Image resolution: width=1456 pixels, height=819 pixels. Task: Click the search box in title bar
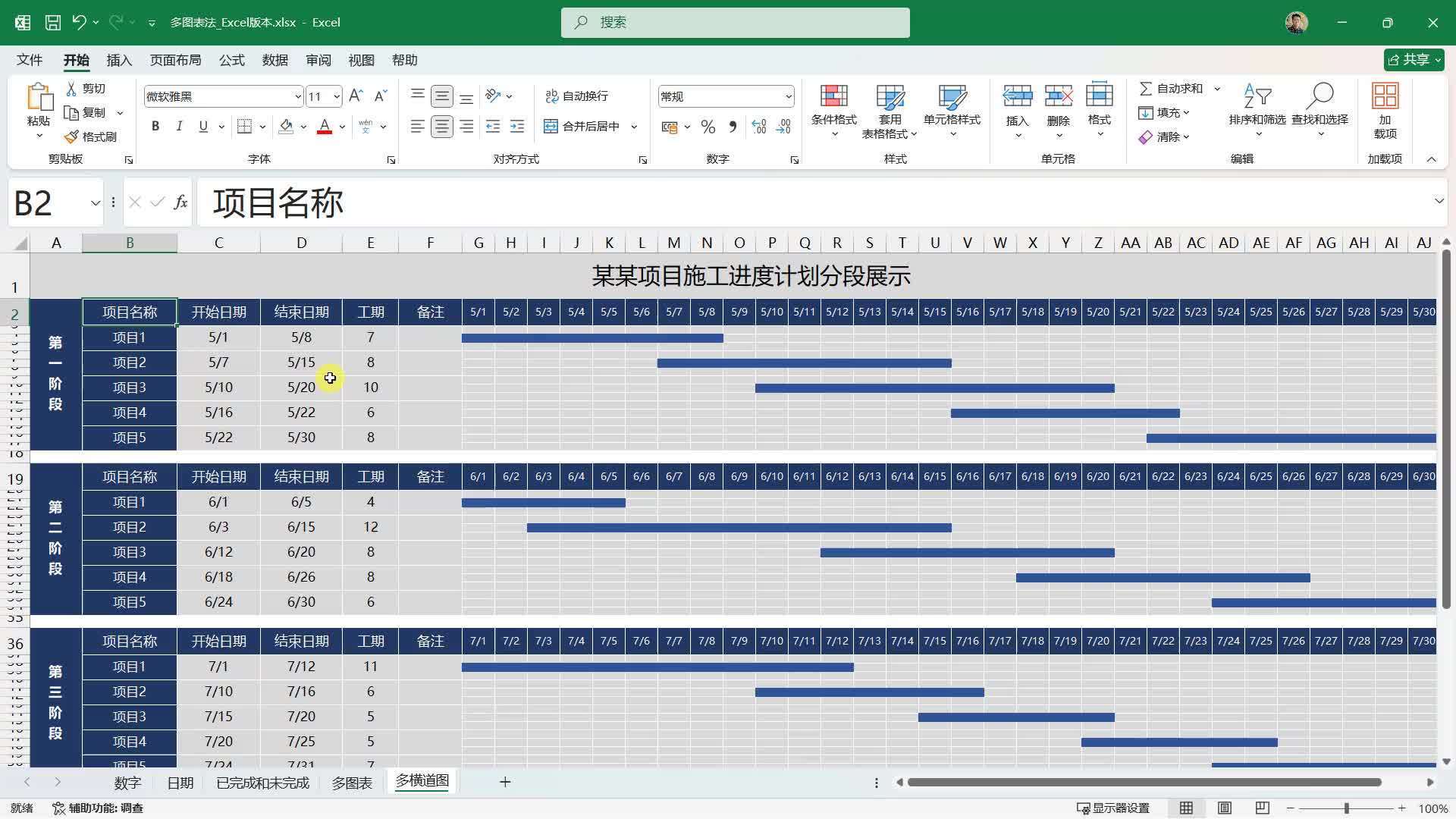click(735, 23)
